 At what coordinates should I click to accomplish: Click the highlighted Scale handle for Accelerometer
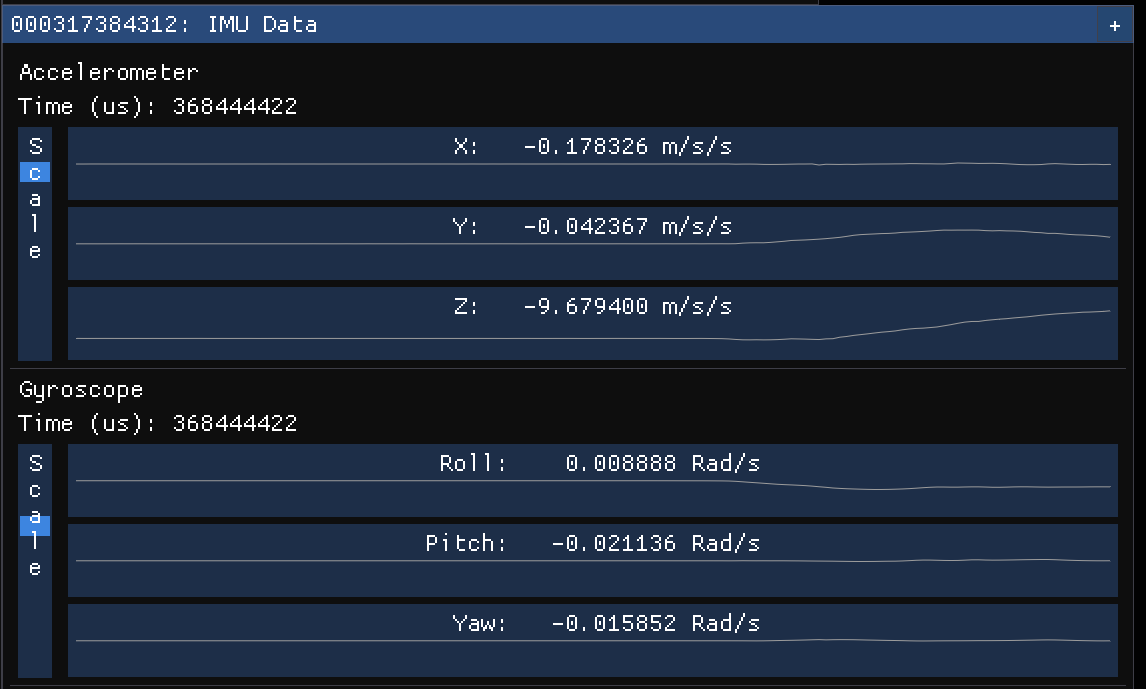click(x=35, y=173)
